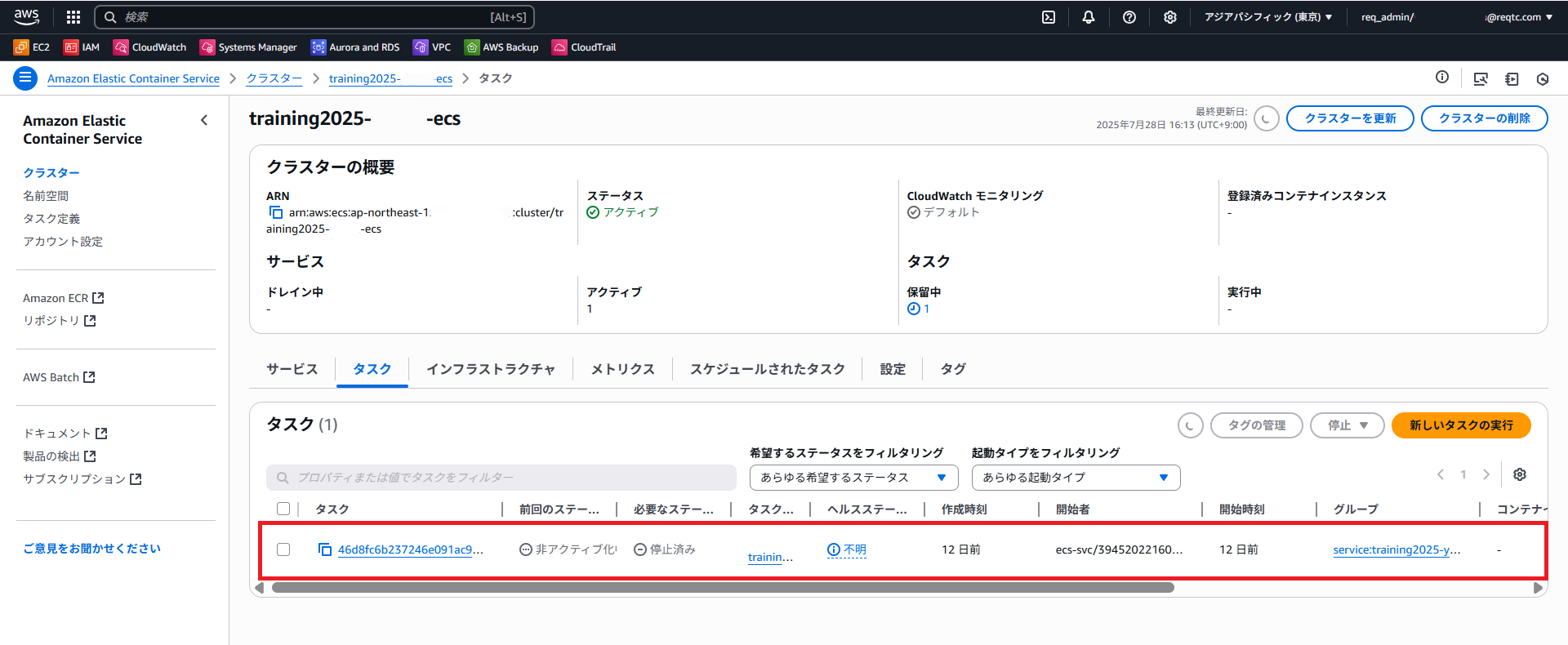The image size is (1568, 645).
Task: Open アカウント設定 in sidebar
Action: (x=63, y=242)
